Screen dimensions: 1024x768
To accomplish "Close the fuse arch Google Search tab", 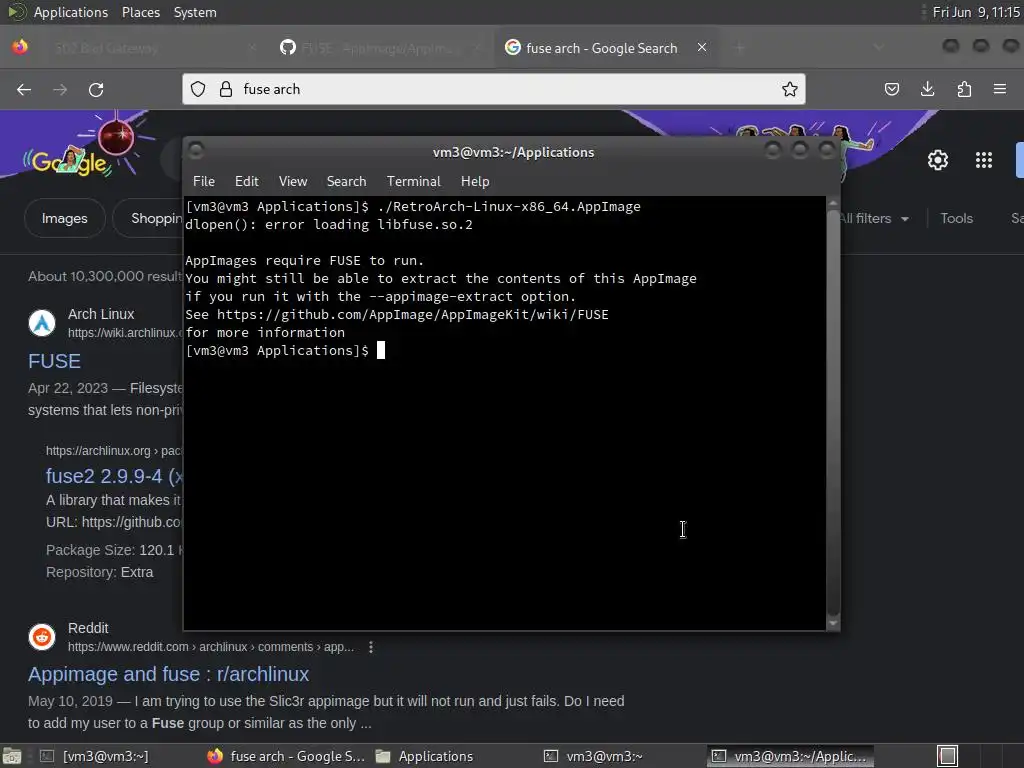I will pyautogui.click(x=702, y=48).
